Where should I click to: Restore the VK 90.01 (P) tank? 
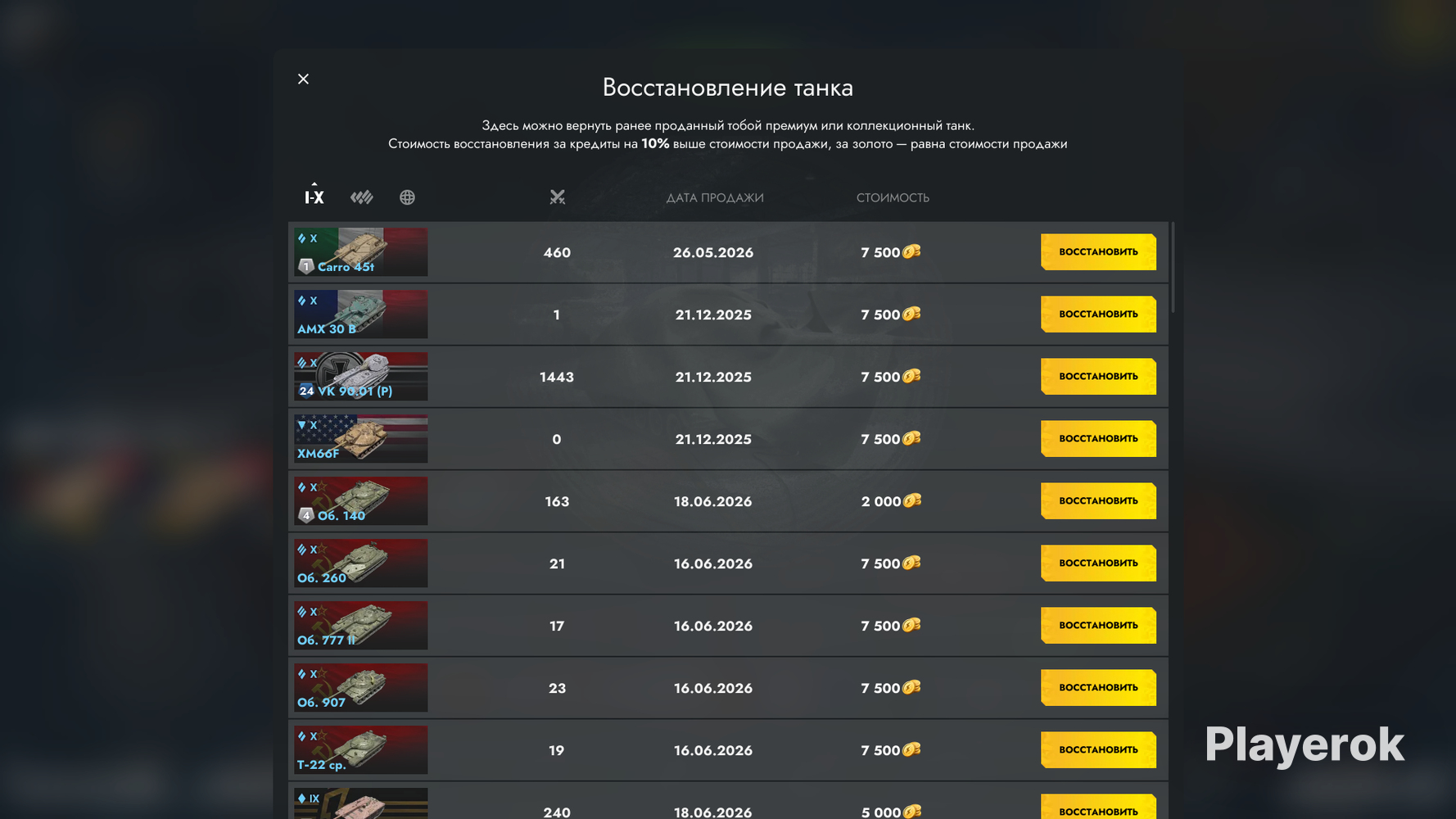(x=1098, y=377)
